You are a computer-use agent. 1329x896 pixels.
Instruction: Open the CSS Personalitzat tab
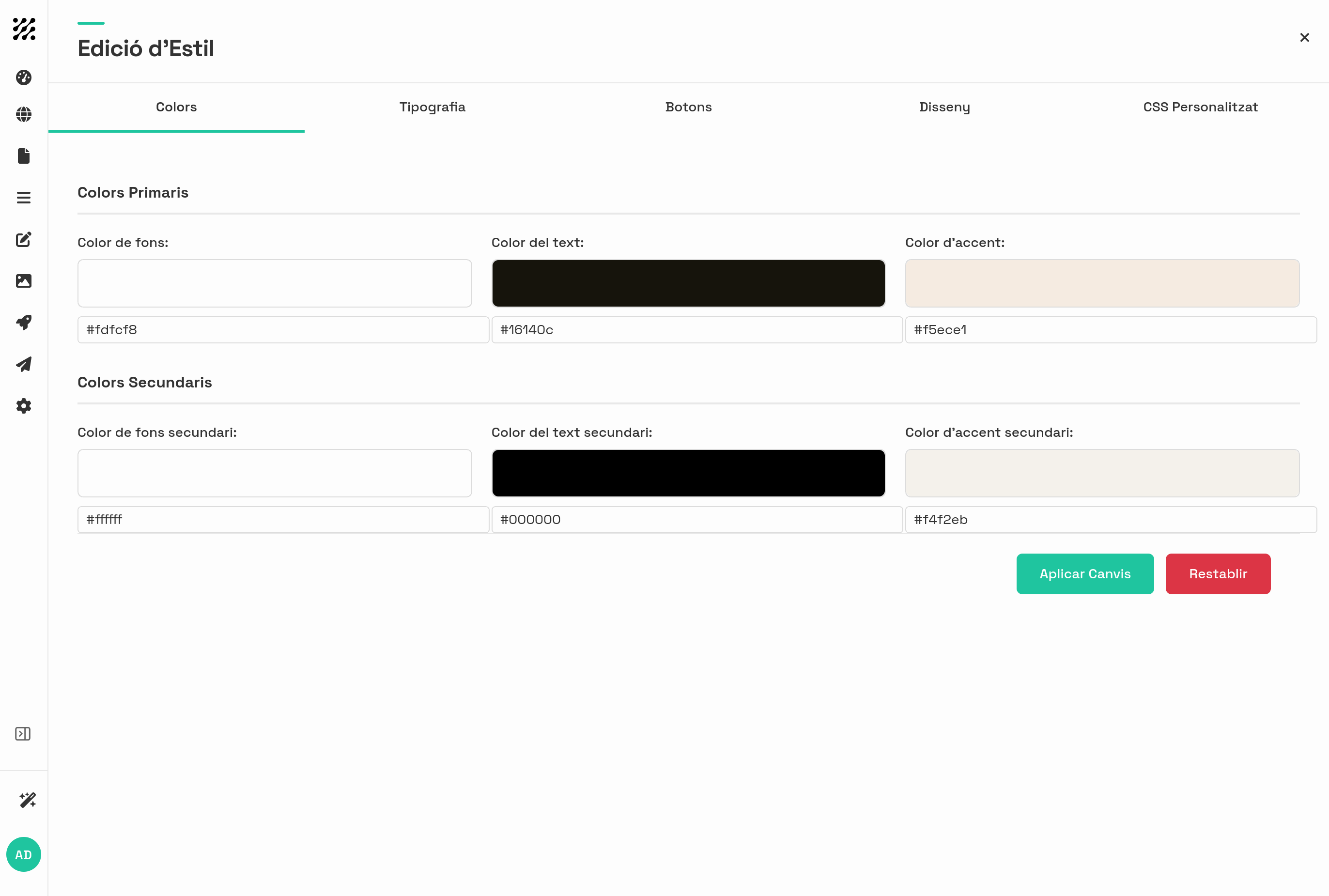1201,107
